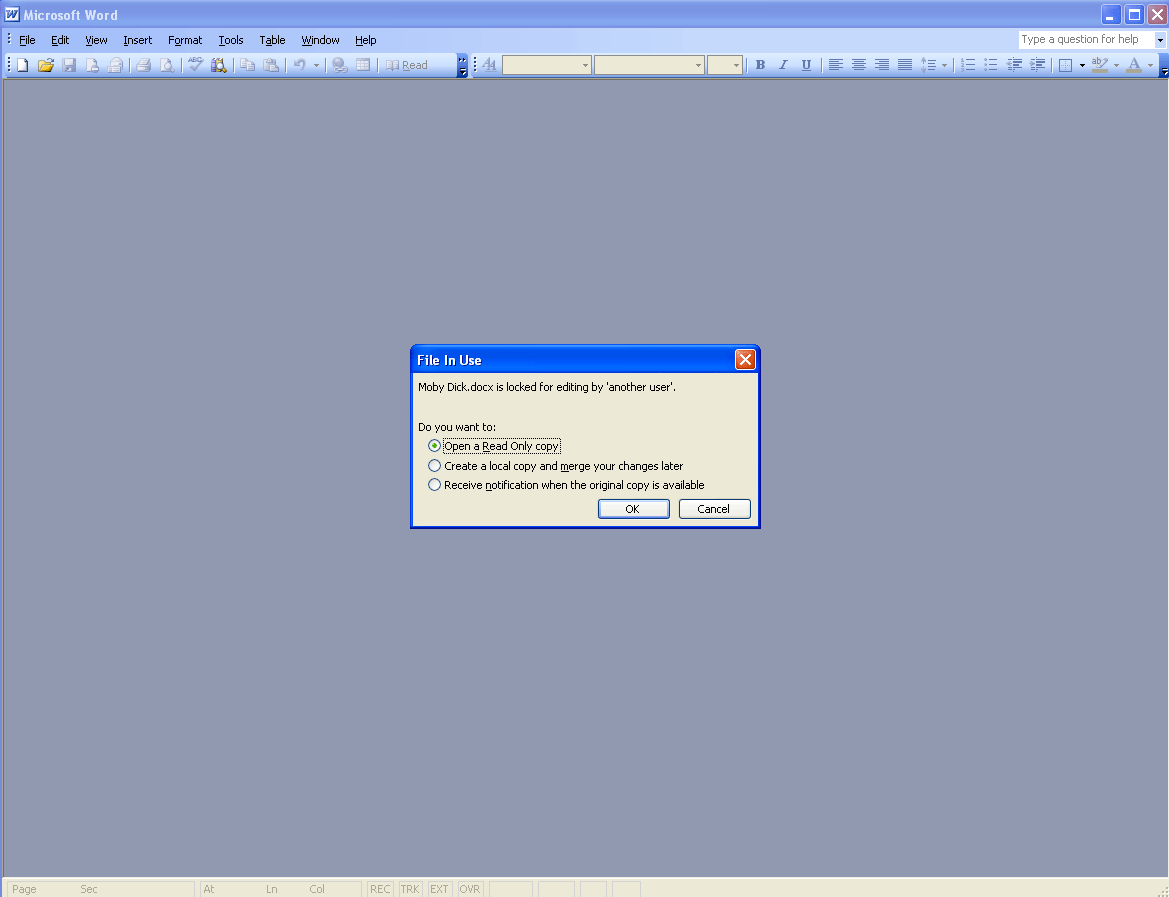Open the Font Size combo box dropdown
The image size is (1169, 897).
pos(737,65)
